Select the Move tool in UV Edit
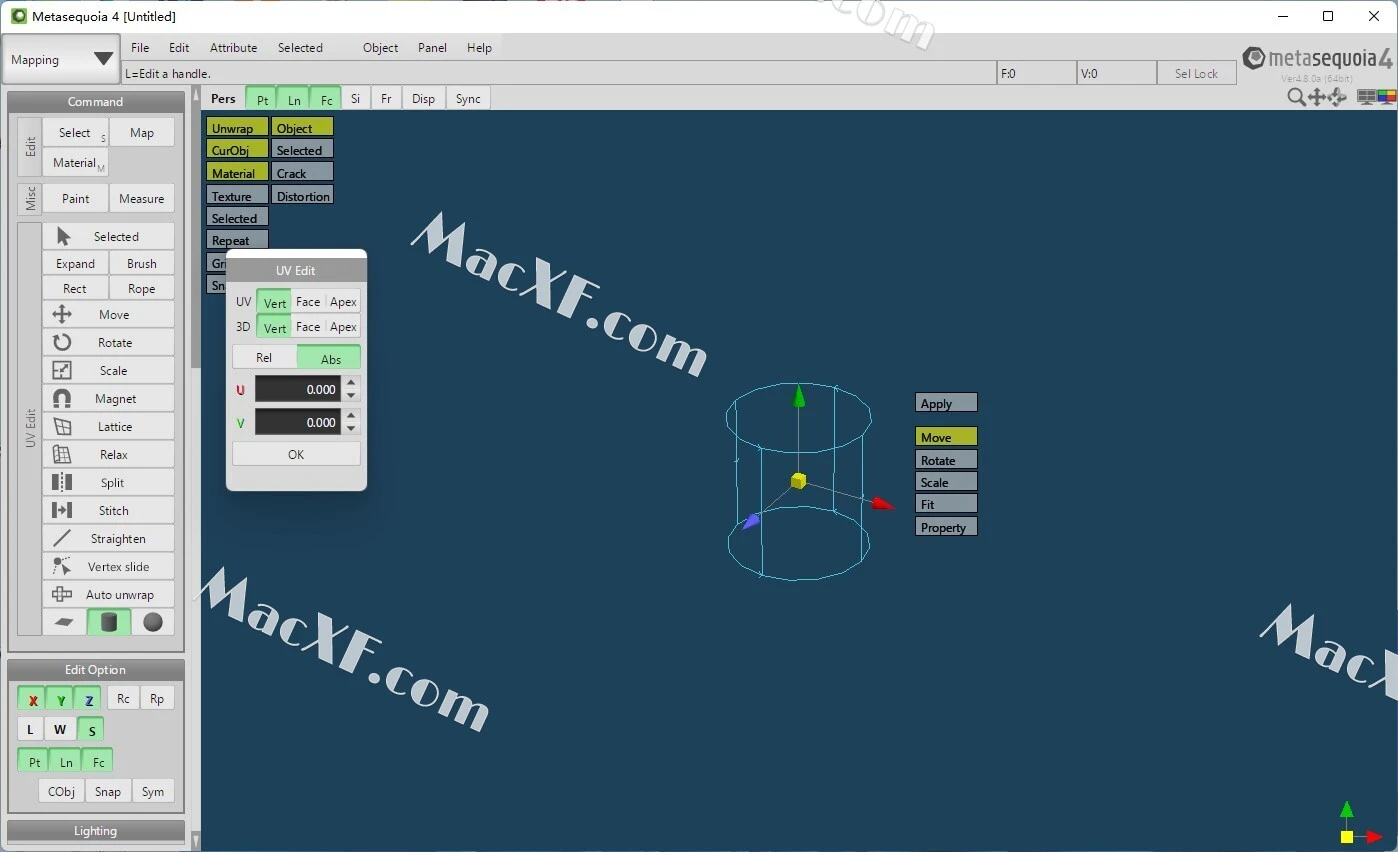The image size is (1398, 852). [x=108, y=314]
